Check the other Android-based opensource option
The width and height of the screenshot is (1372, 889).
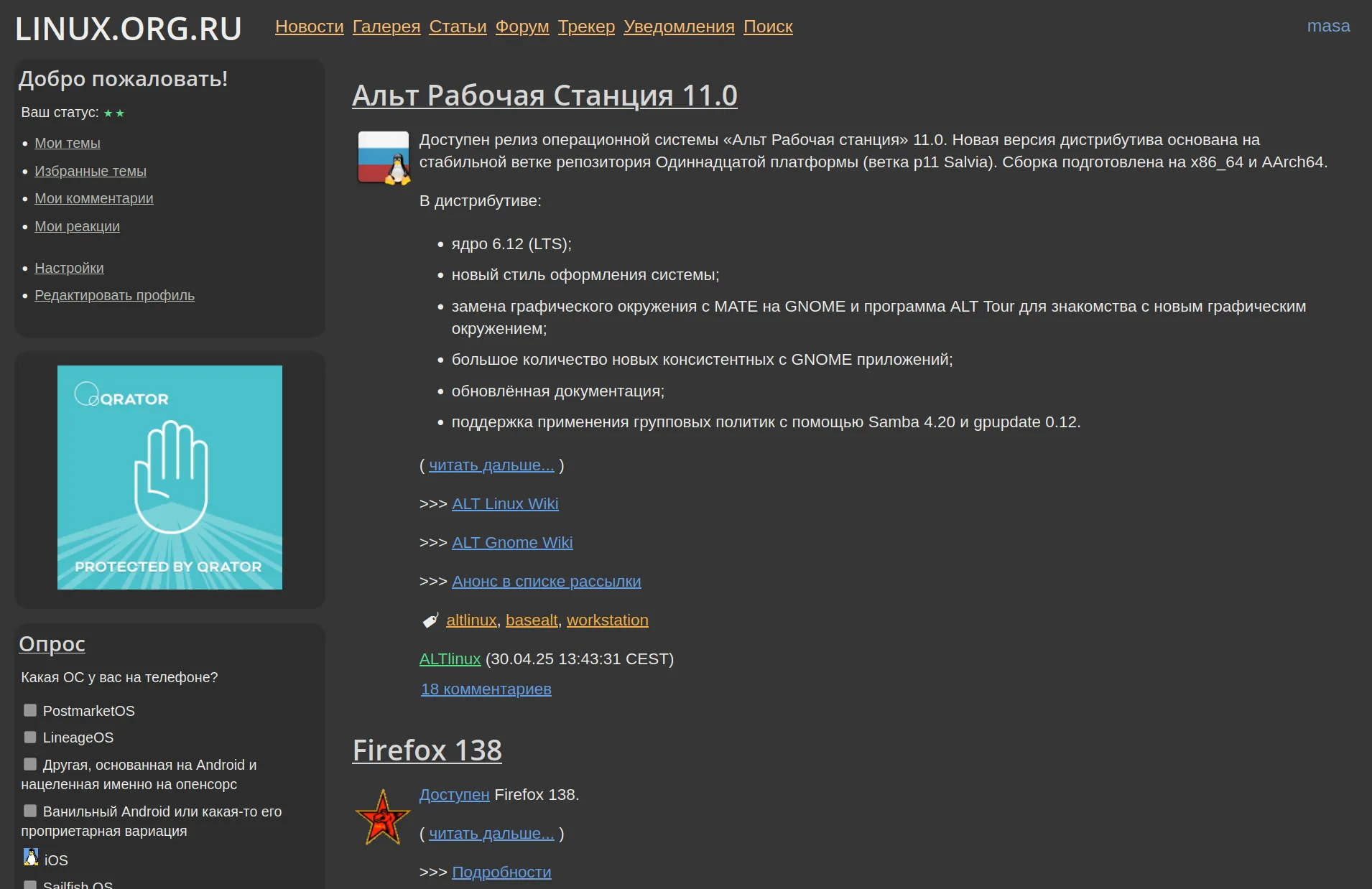[30, 764]
